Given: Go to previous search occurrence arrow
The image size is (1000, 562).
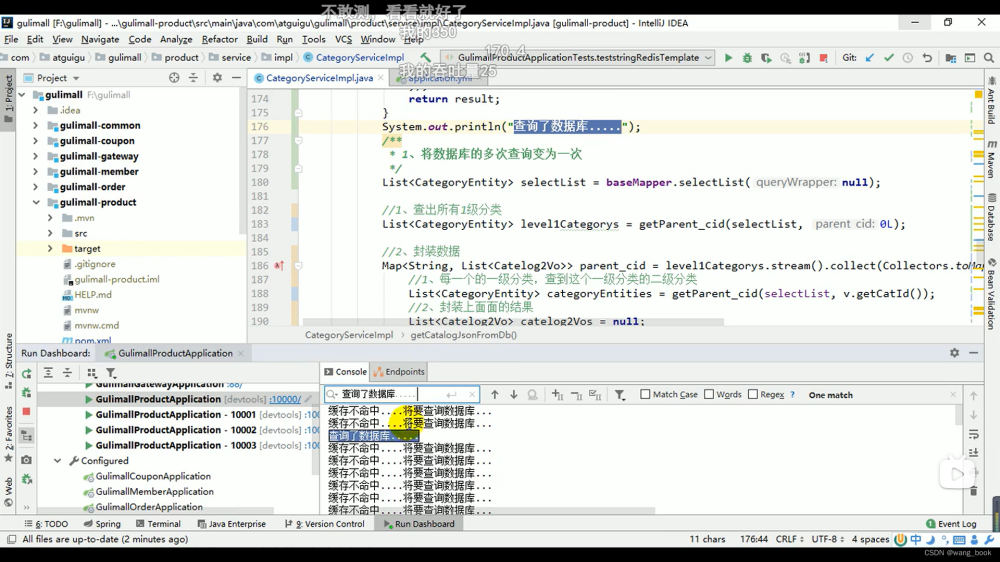Looking at the screenshot, I should 494,395.
